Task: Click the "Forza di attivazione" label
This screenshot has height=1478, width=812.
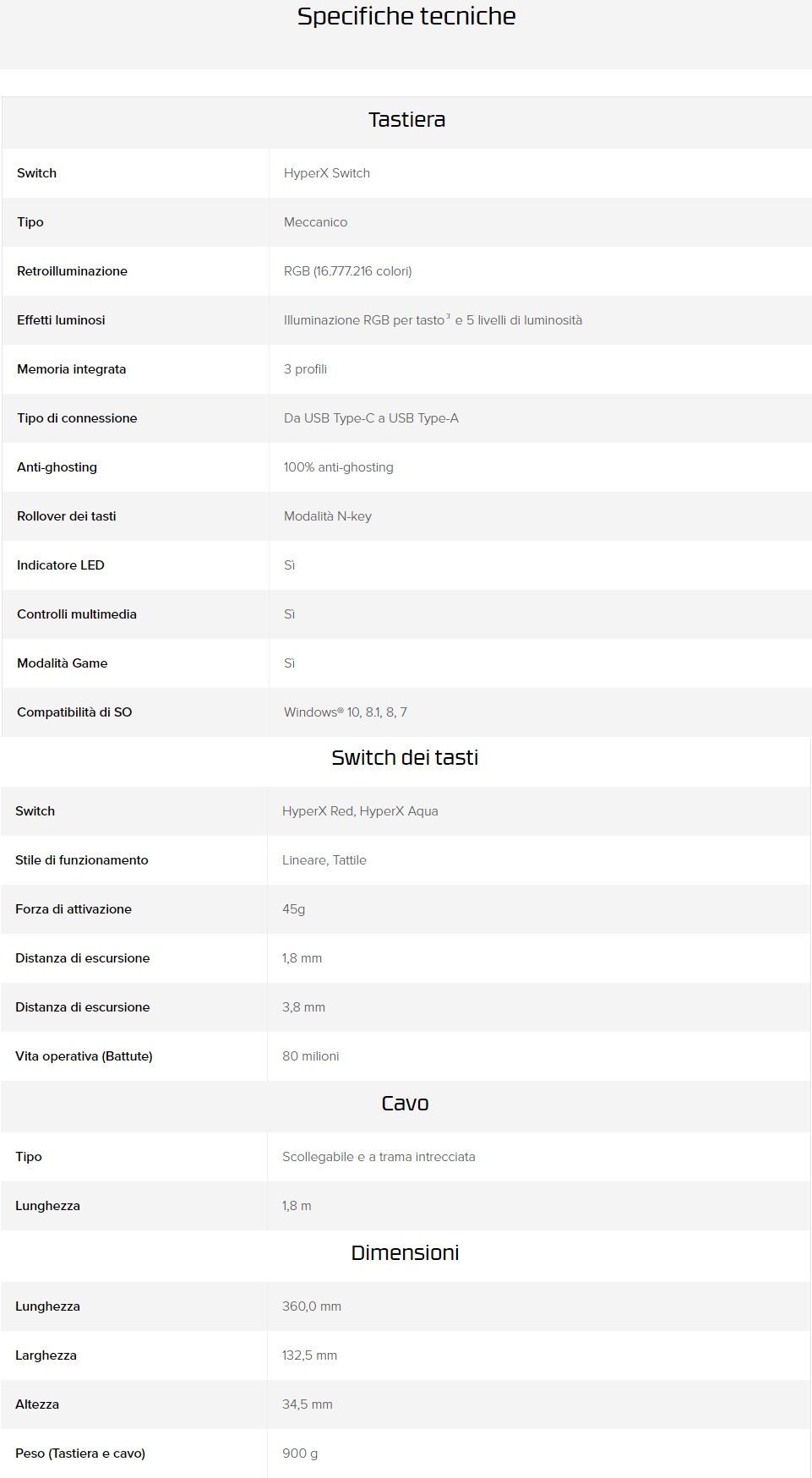Action: point(74,909)
